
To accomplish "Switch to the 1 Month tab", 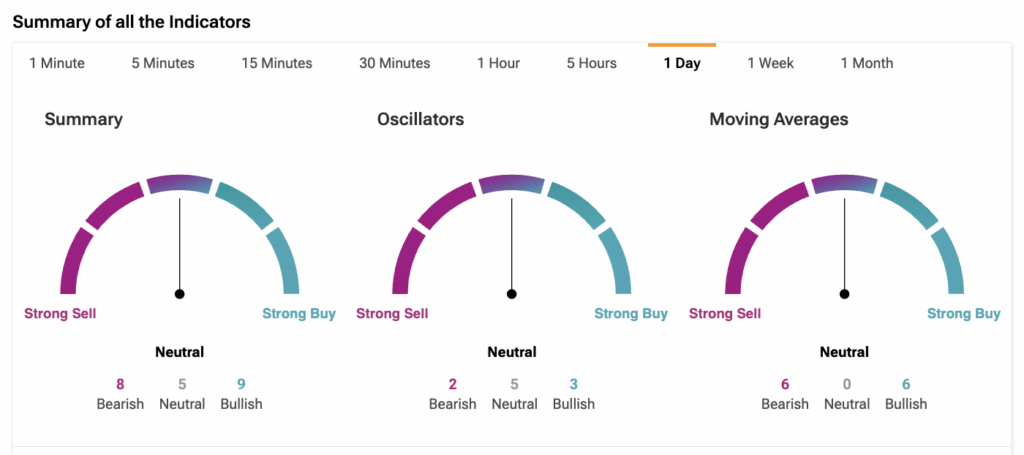I will [867, 63].
